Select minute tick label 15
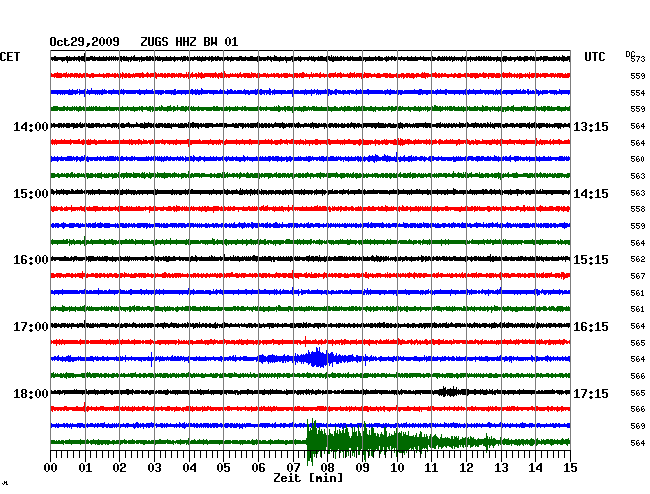The width and height of the screenshot is (650, 494). [x=570, y=468]
